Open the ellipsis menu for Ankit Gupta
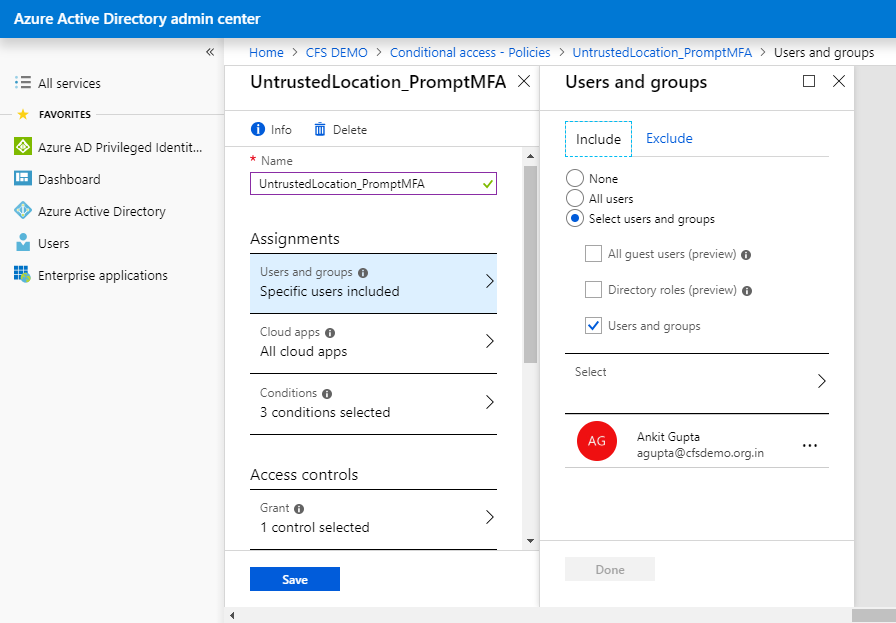Image resolution: width=896 pixels, height=623 pixels. pyautogui.click(x=810, y=445)
